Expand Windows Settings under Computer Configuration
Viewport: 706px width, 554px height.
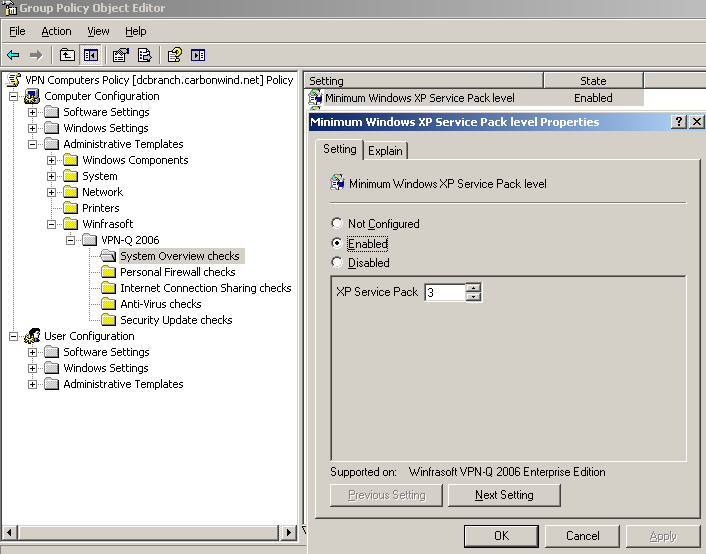(32, 128)
